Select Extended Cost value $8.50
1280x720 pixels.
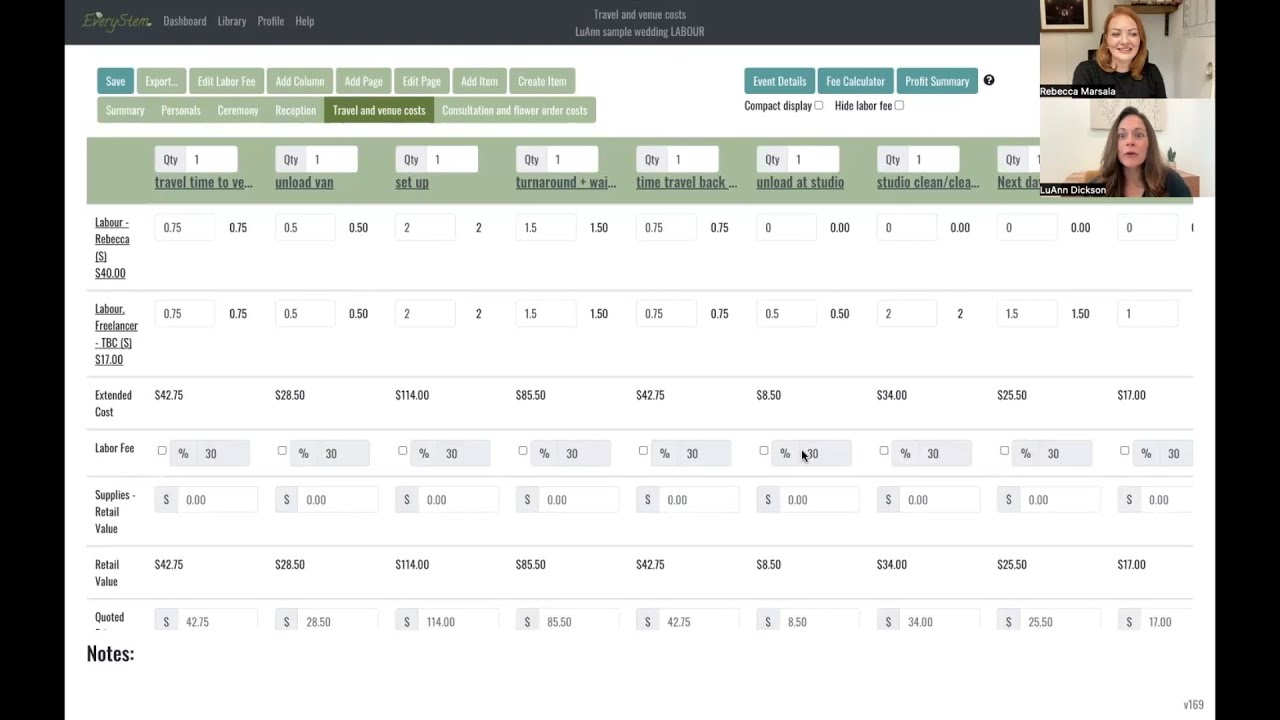(769, 395)
